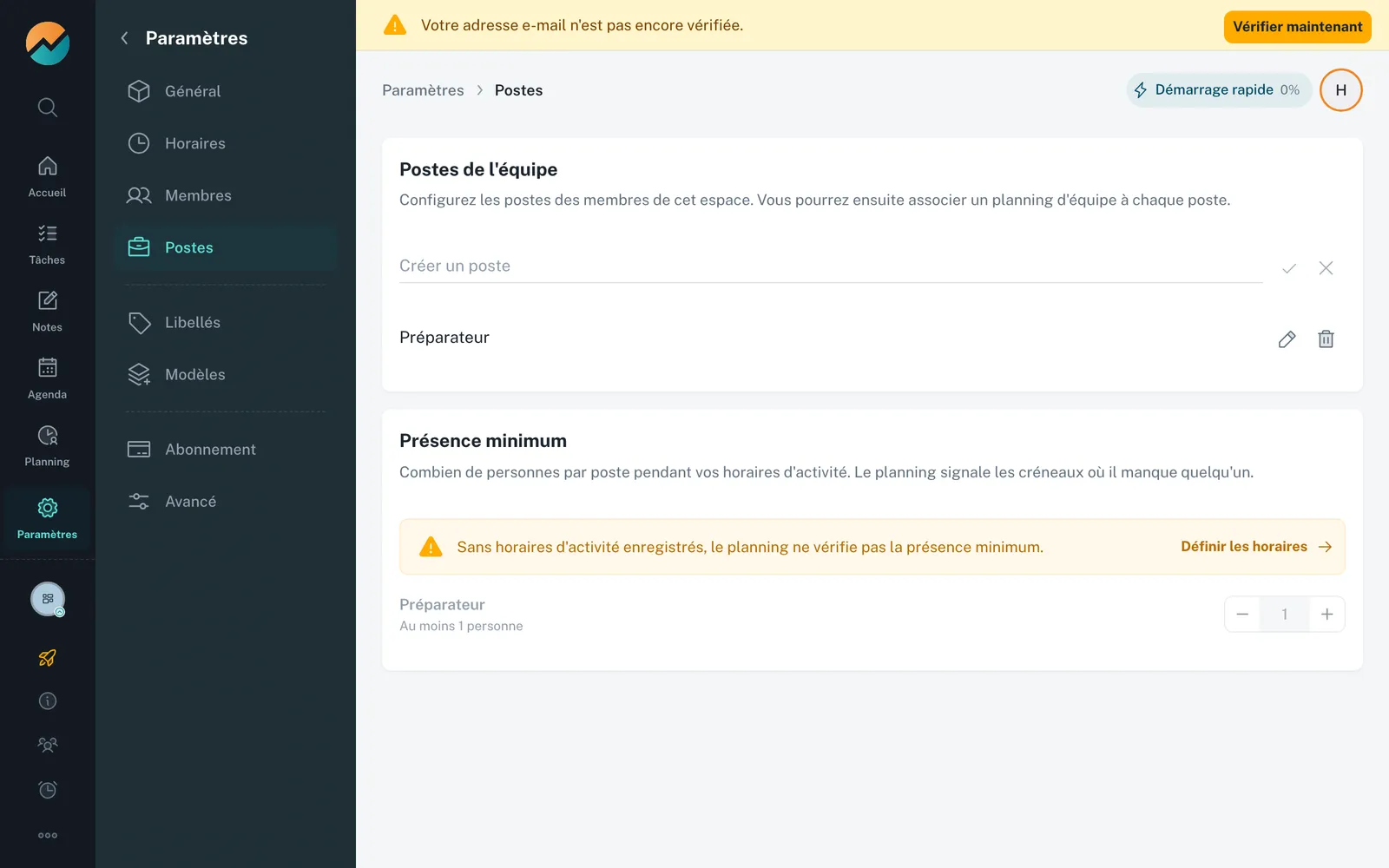The image size is (1389, 868).
Task: Click the Préparateur post name in list
Action: [444, 338]
